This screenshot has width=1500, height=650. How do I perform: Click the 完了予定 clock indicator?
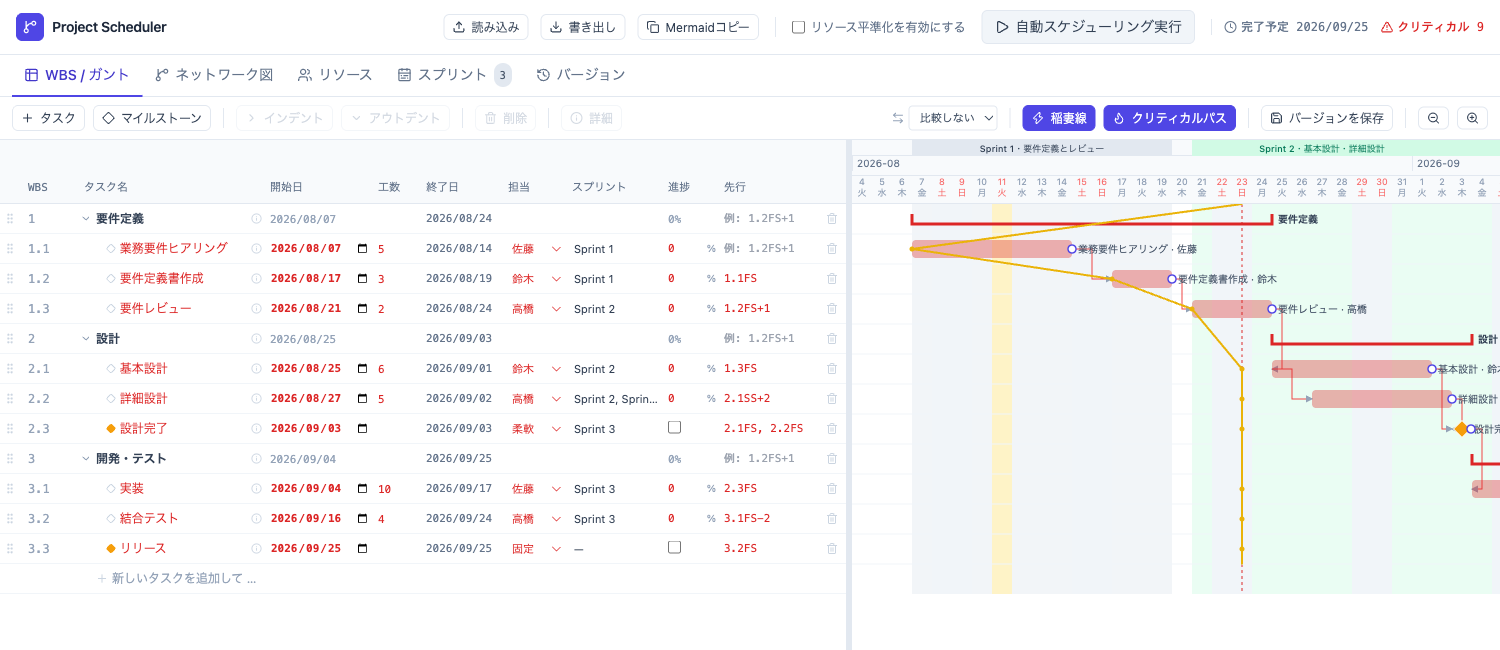[x=1296, y=27]
